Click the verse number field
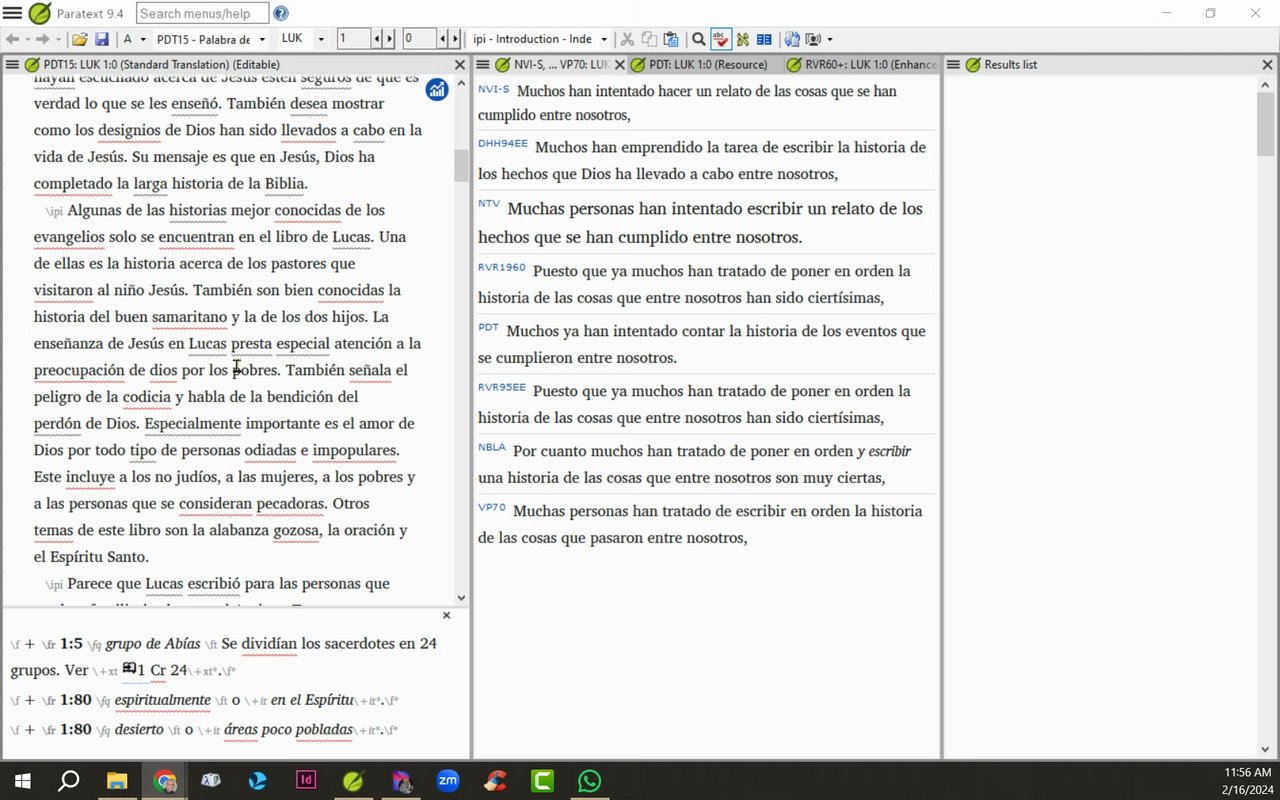Screen dimensions: 1280x800 click(x=419, y=39)
